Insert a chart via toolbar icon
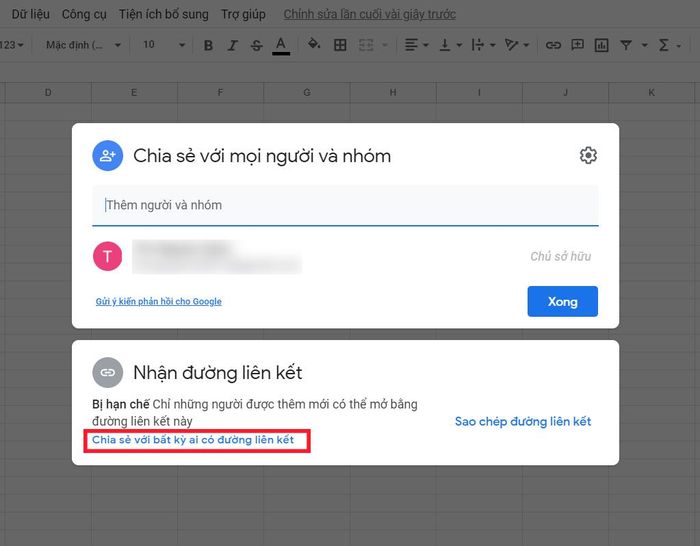700x546 pixels. [601, 45]
